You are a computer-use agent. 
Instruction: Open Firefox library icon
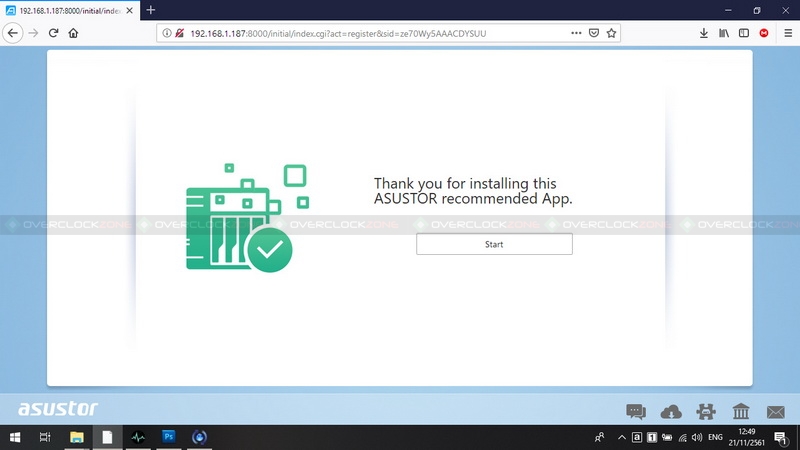(x=724, y=33)
